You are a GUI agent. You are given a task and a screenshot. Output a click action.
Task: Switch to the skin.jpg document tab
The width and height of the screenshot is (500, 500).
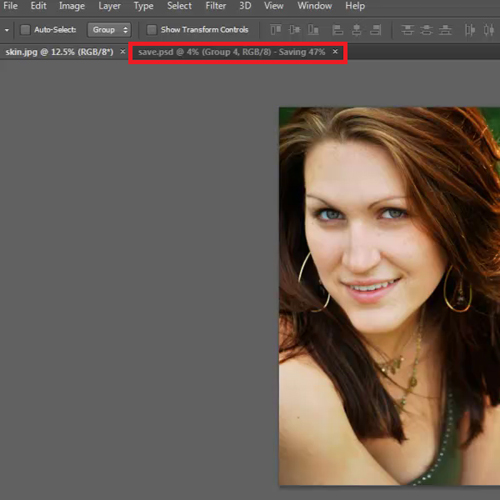[x=59, y=52]
